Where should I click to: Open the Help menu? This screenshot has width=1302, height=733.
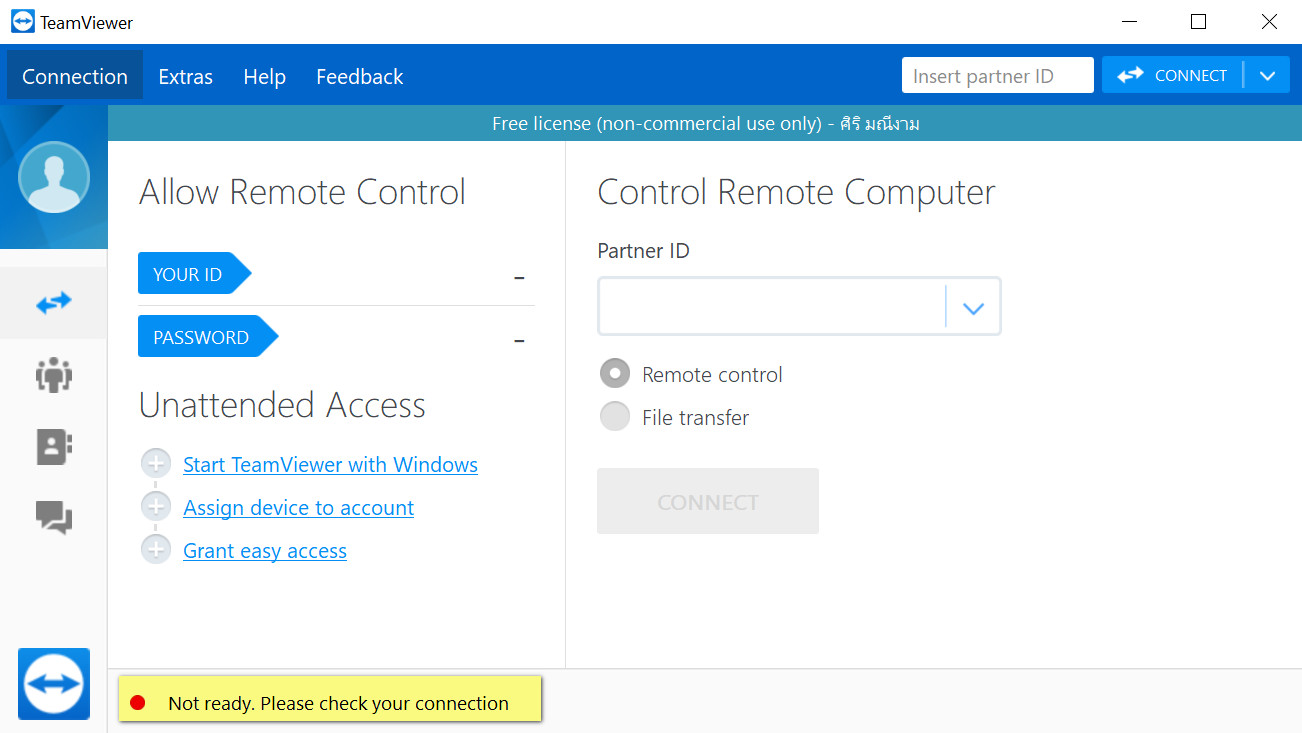[265, 76]
